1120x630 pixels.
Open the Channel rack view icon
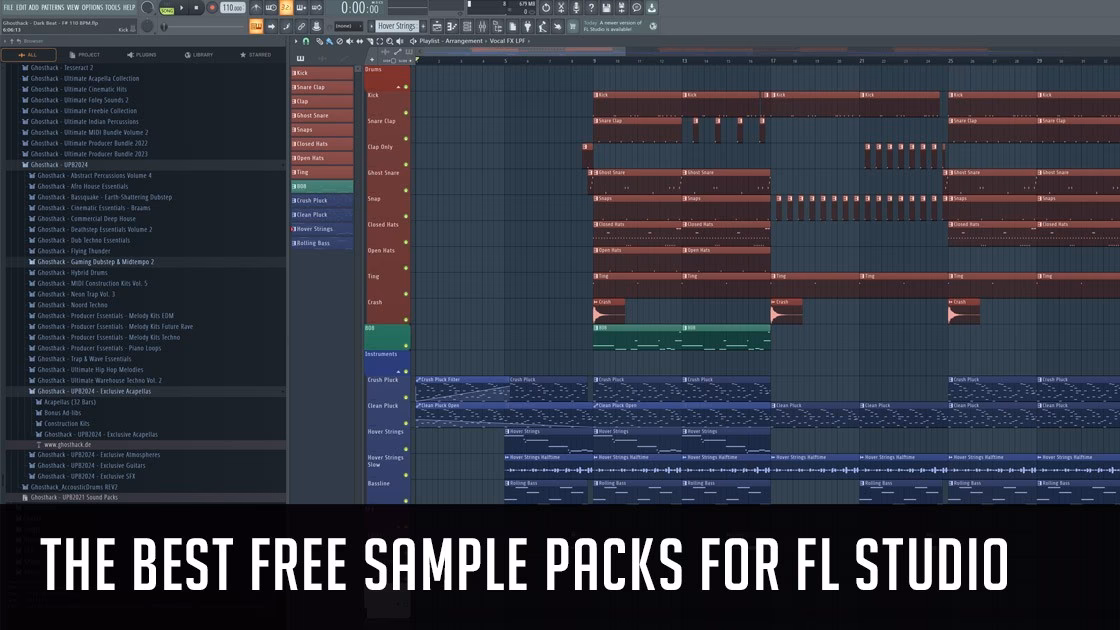(x=466, y=26)
